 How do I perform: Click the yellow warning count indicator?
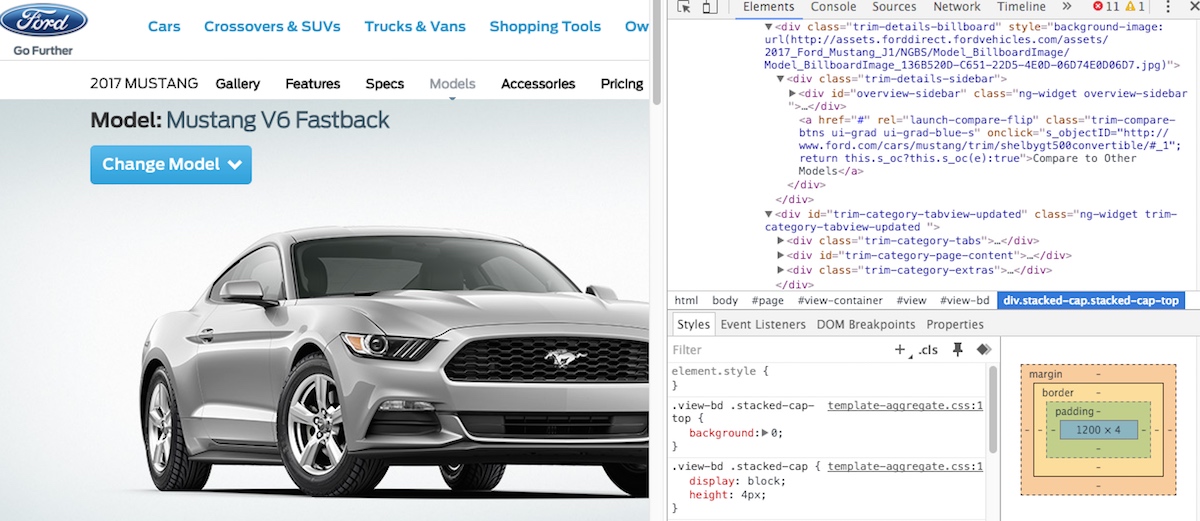click(1135, 7)
